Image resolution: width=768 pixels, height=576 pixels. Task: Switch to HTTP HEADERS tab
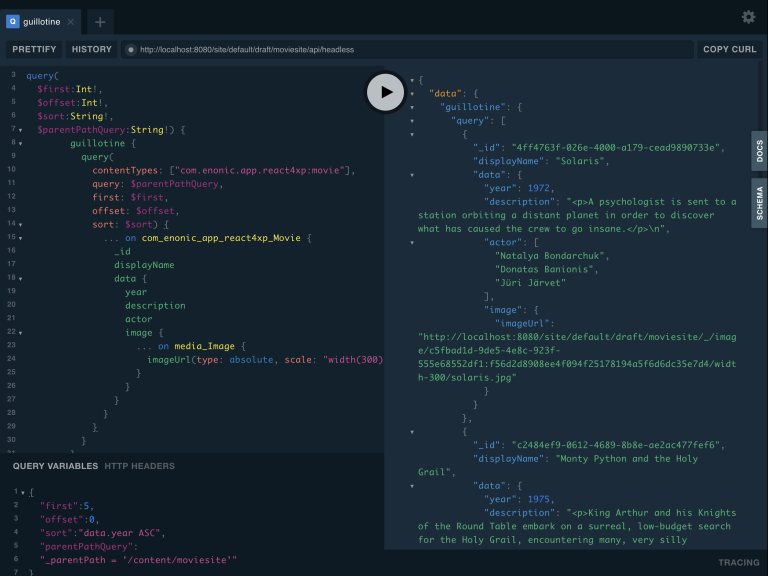click(140, 466)
